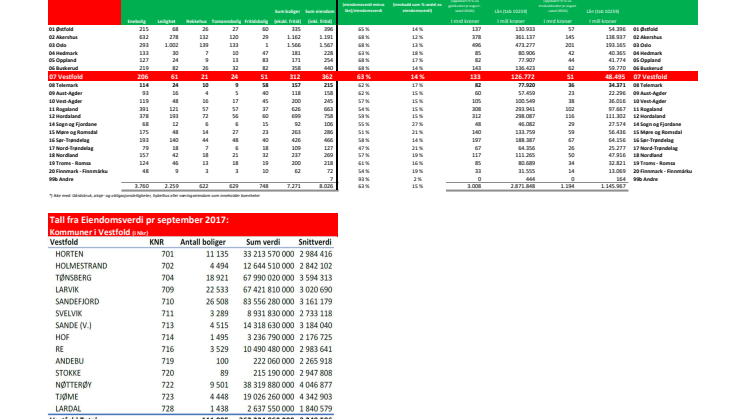Click the 'HOF' row label
Screen dimensions: 746x419
tap(62, 338)
